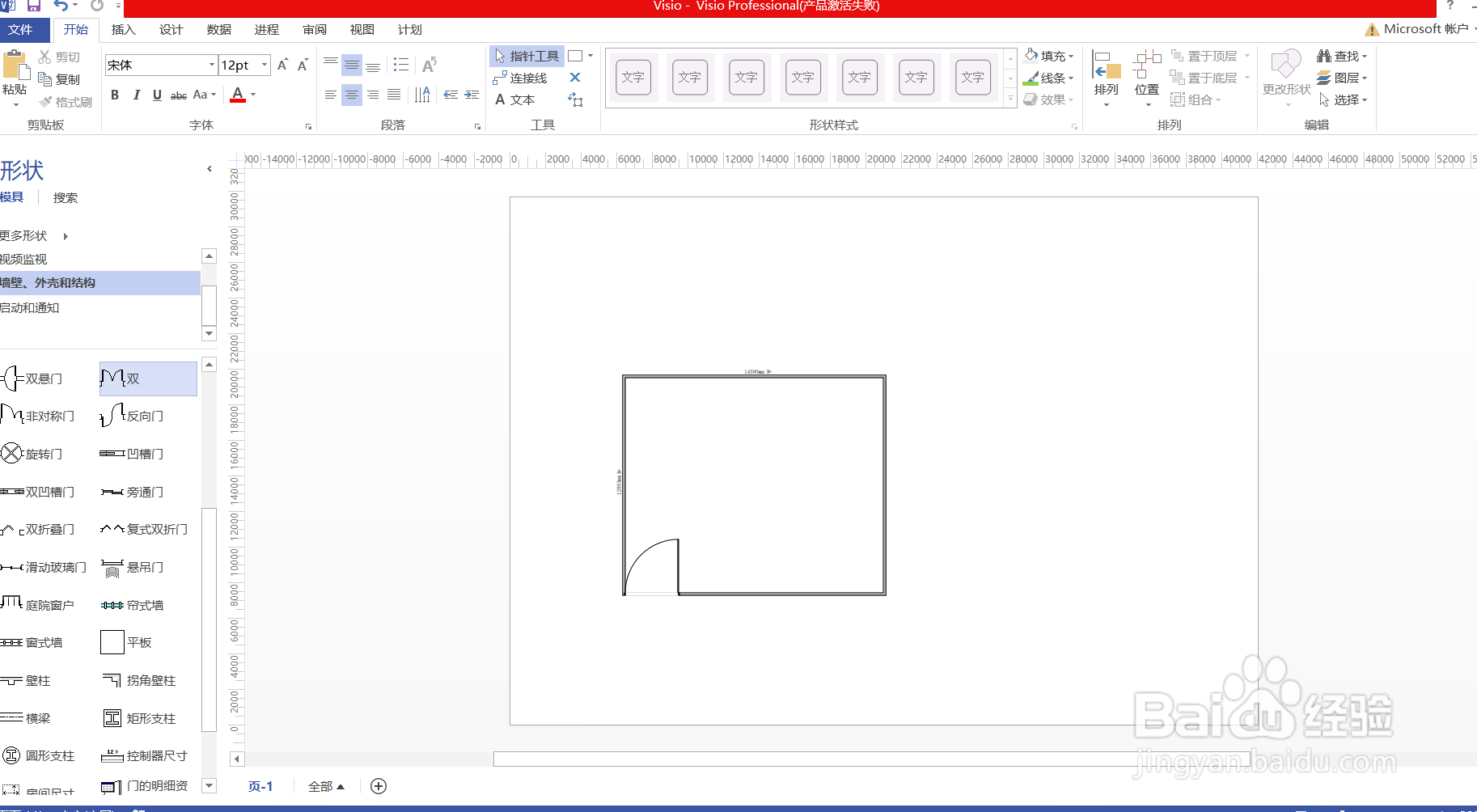Click the add new page plus icon
Screen dimensions: 1477x812
(x=378, y=785)
